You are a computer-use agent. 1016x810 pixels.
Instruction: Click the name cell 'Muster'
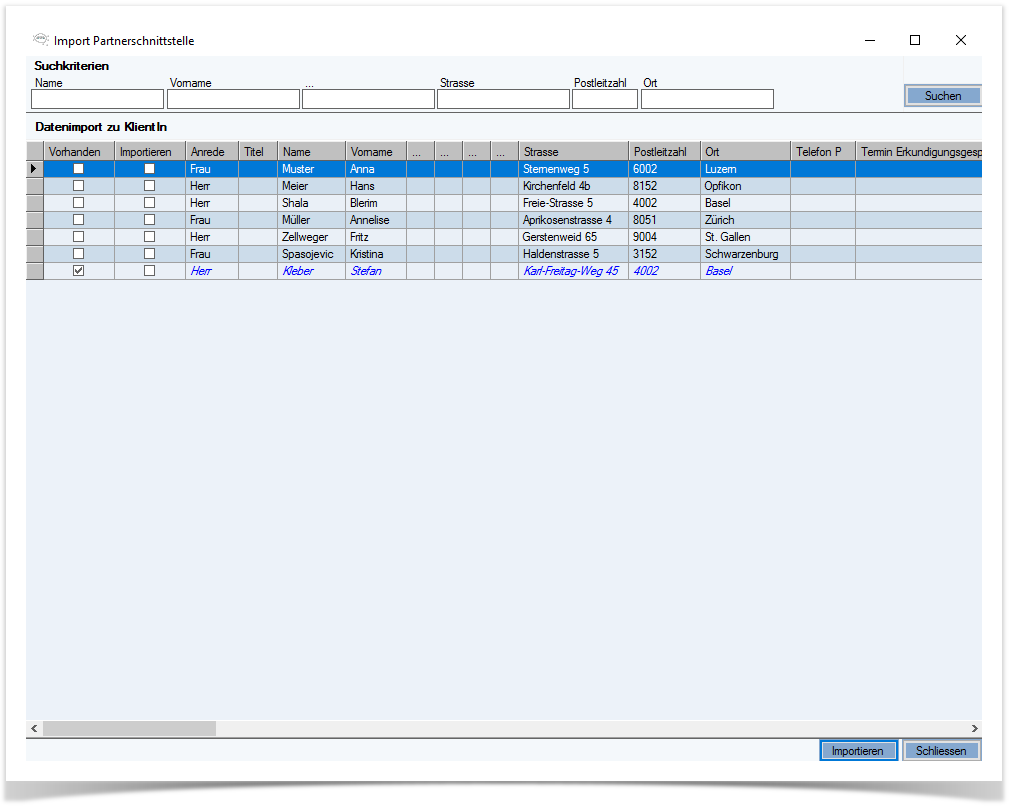[x=312, y=168]
